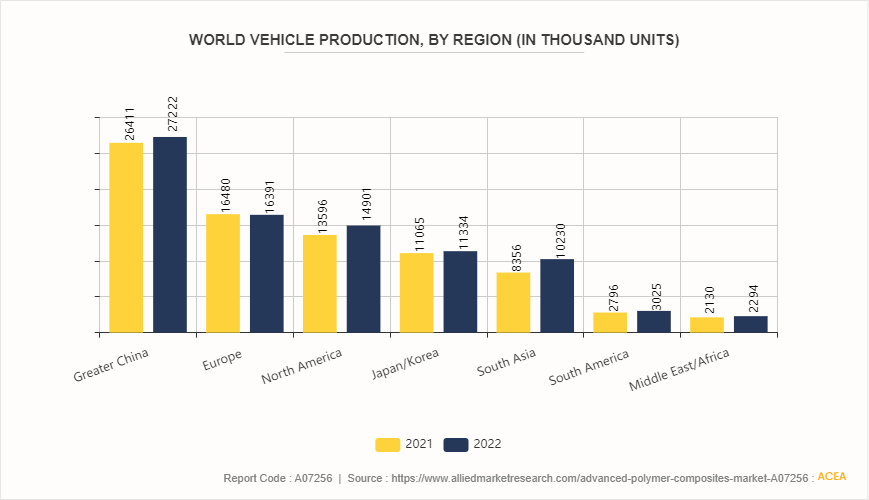The width and height of the screenshot is (869, 500).
Task: Select South Asia 2021 bar labeled 8356
Action: 513,303
